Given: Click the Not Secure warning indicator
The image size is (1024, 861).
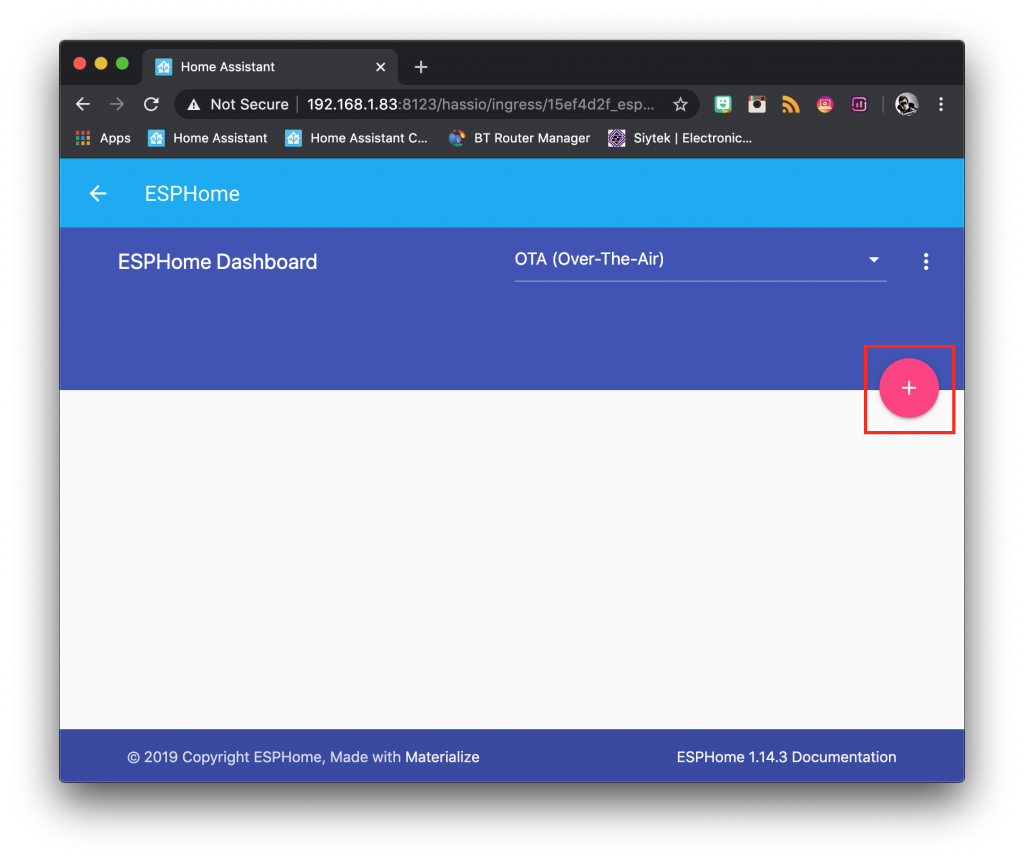Looking at the screenshot, I should pyautogui.click(x=238, y=105).
